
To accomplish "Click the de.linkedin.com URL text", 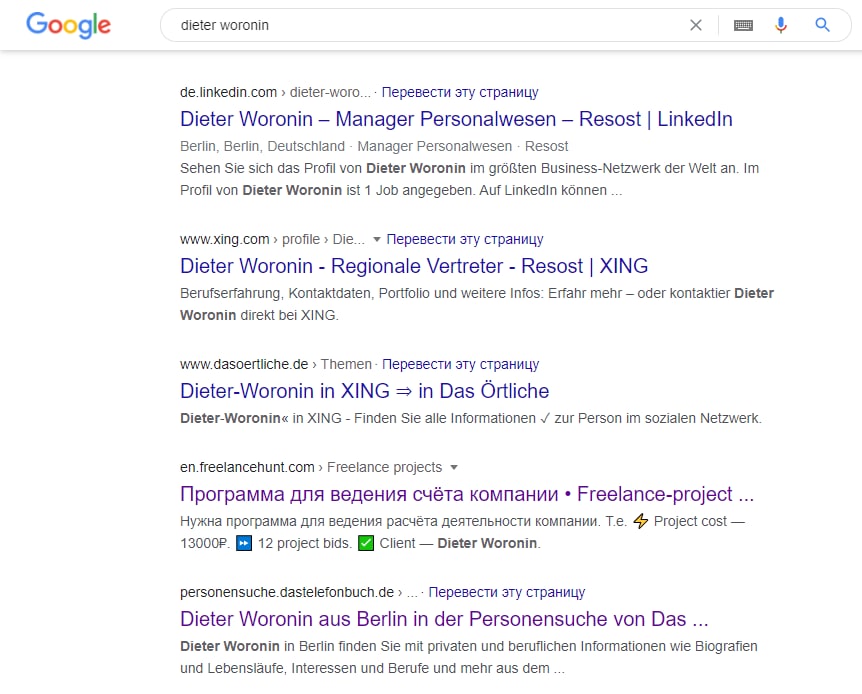I will [228, 92].
